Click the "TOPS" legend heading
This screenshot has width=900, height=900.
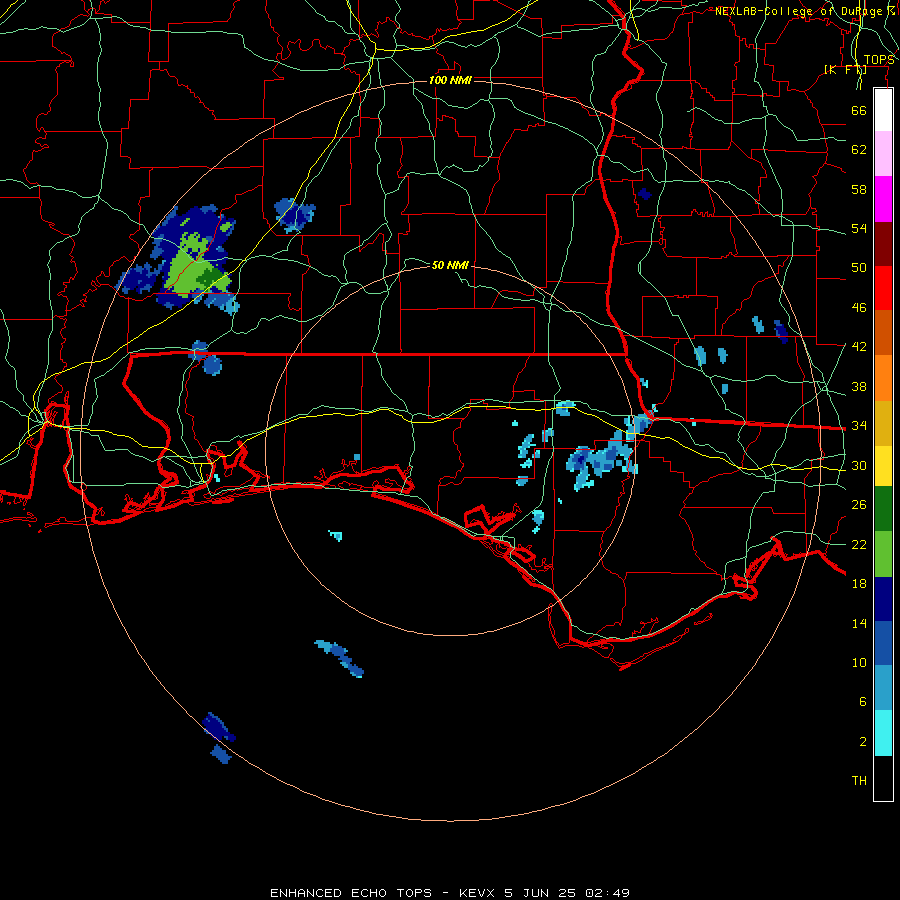pyautogui.click(x=879, y=60)
